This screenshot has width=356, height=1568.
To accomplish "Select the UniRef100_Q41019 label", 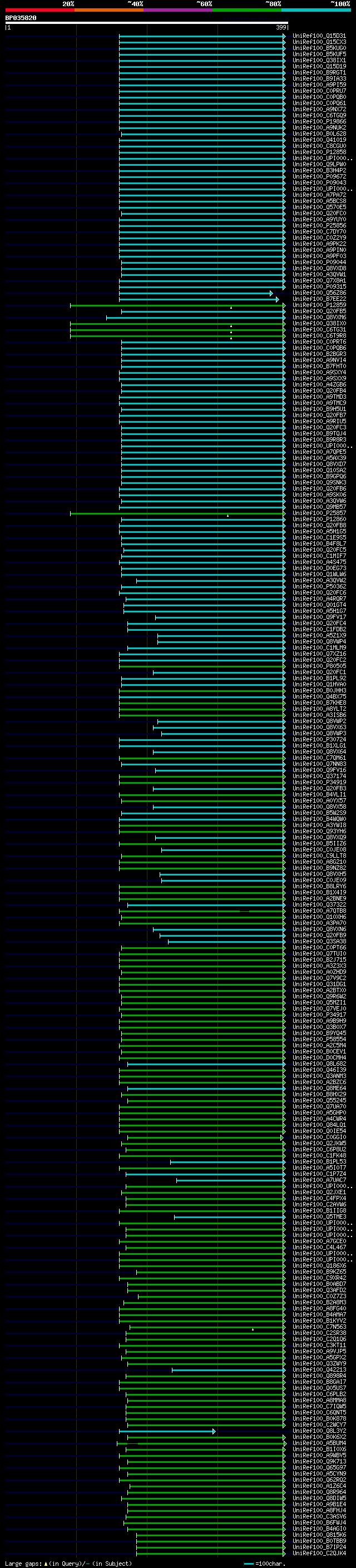I will (319, 140).
